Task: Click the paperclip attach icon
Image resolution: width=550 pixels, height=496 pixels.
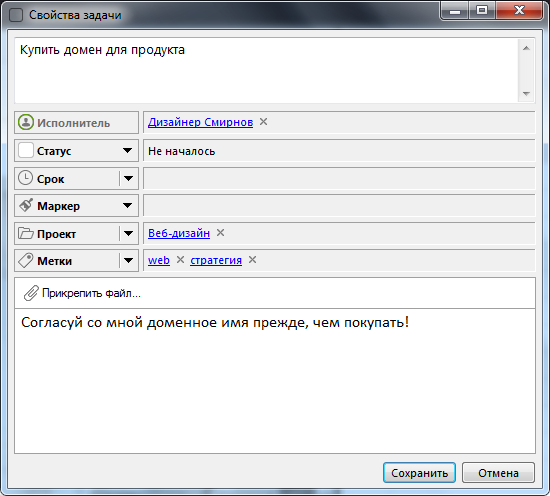Action: click(31, 293)
